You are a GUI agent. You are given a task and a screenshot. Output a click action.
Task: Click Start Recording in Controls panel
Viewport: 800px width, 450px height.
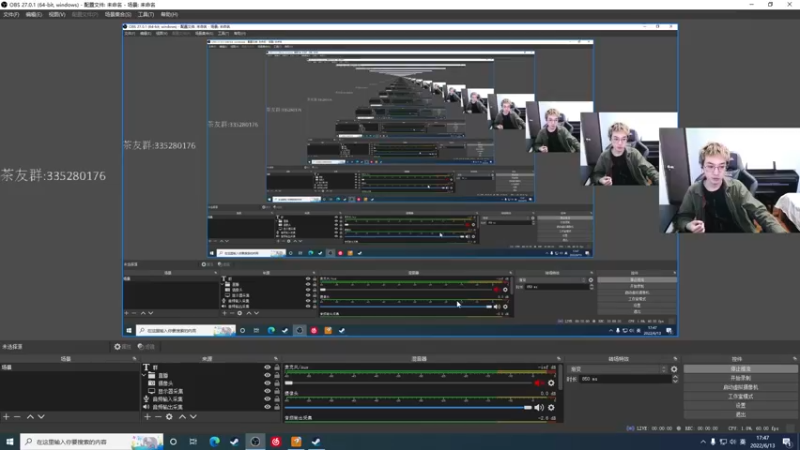(740, 378)
